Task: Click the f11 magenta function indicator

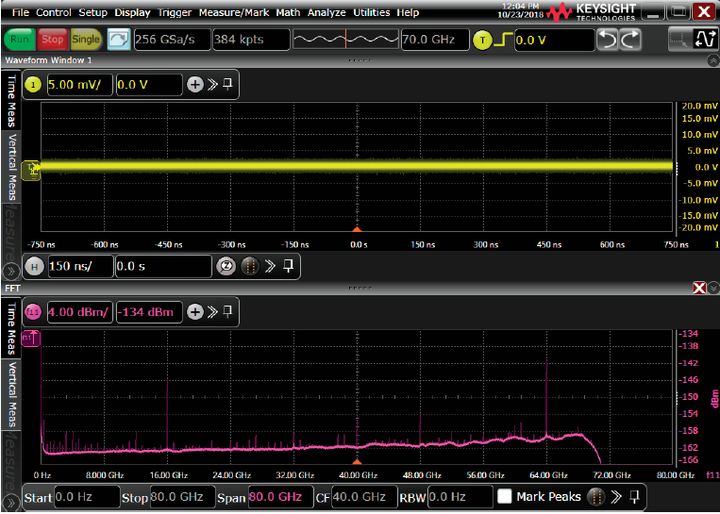Action: click(33, 312)
